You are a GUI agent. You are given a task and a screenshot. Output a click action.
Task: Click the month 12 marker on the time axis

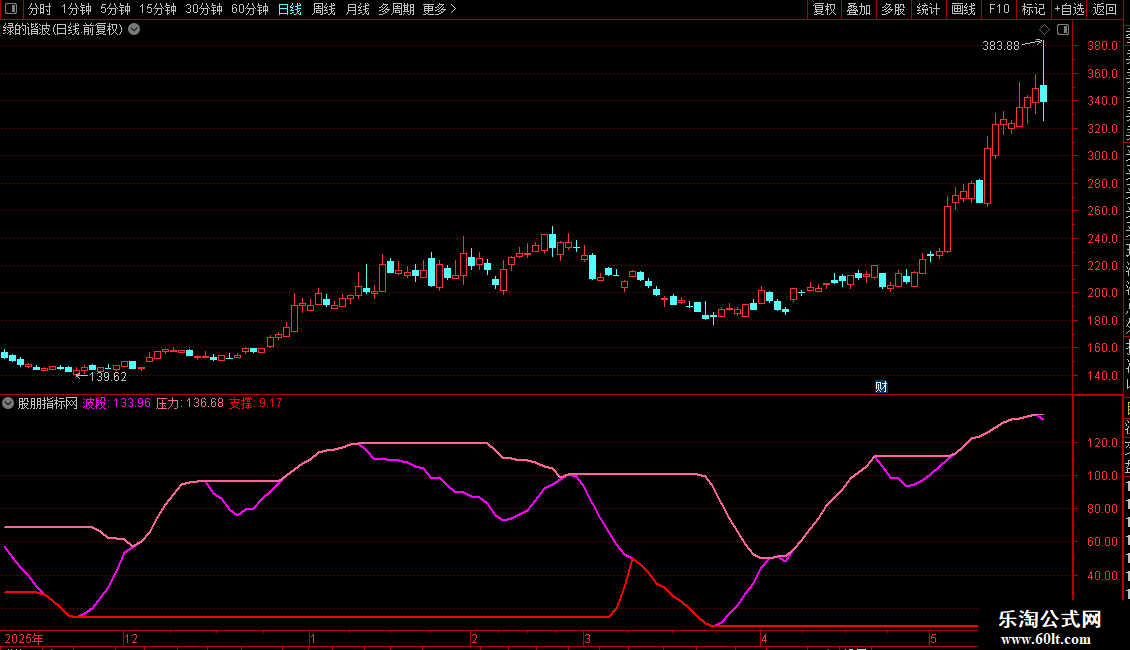click(x=130, y=638)
